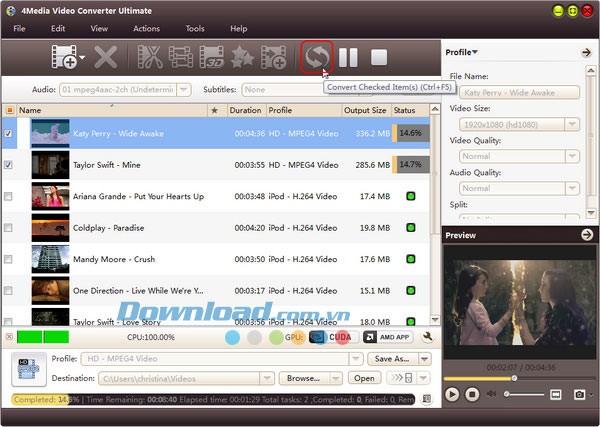Uncheck Taylor Swift - Mine
The height and width of the screenshot is (427, 600).
[x=8, y=165]
